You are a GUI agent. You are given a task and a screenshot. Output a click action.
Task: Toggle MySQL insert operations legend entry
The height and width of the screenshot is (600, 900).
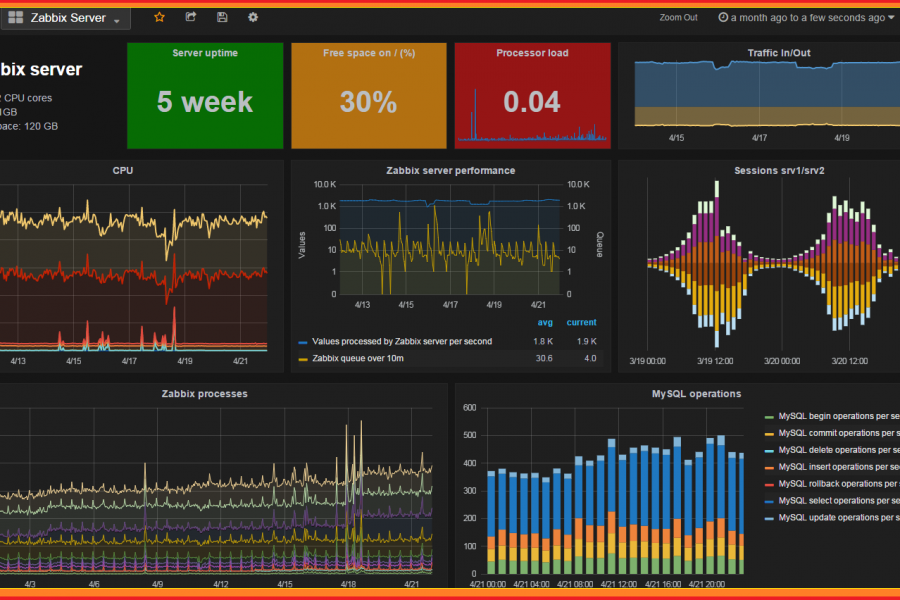[839, 467]
